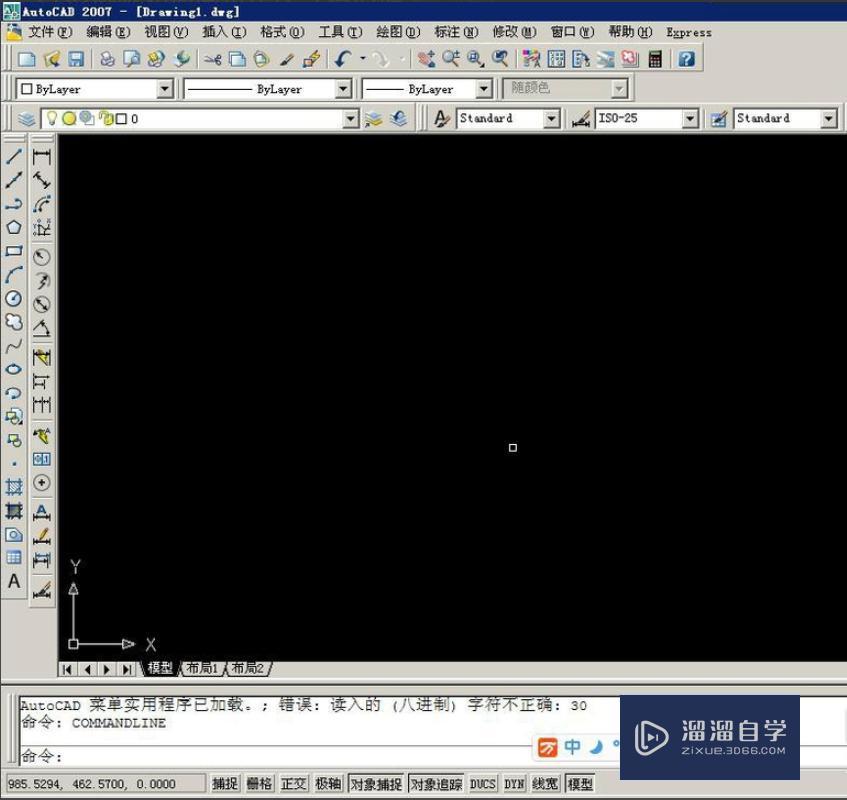Switch to the 布局2 tab

[x=247, y=668]
